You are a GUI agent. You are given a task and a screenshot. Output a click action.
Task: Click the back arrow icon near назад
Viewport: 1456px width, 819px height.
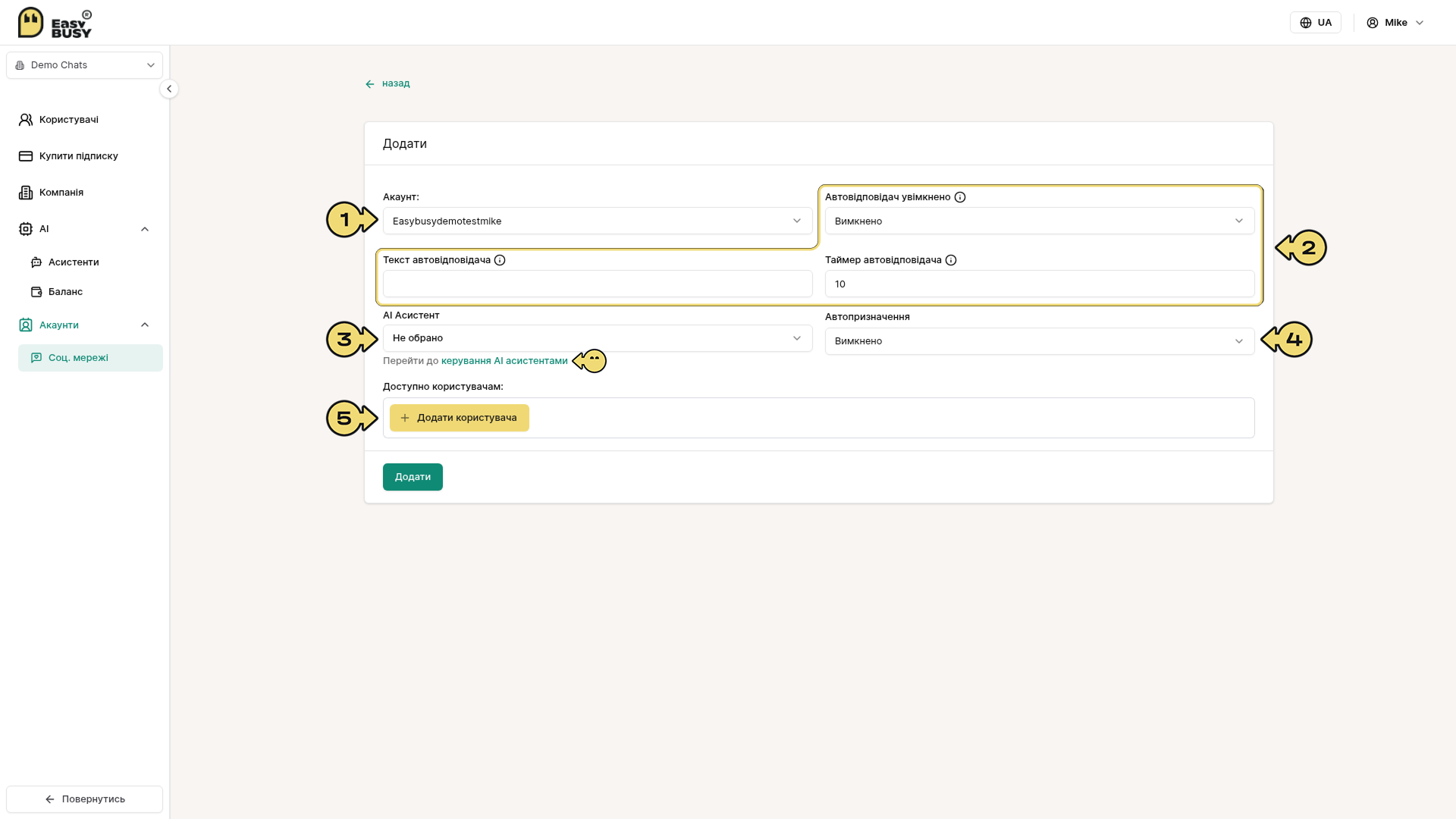(x=370, y=84)
